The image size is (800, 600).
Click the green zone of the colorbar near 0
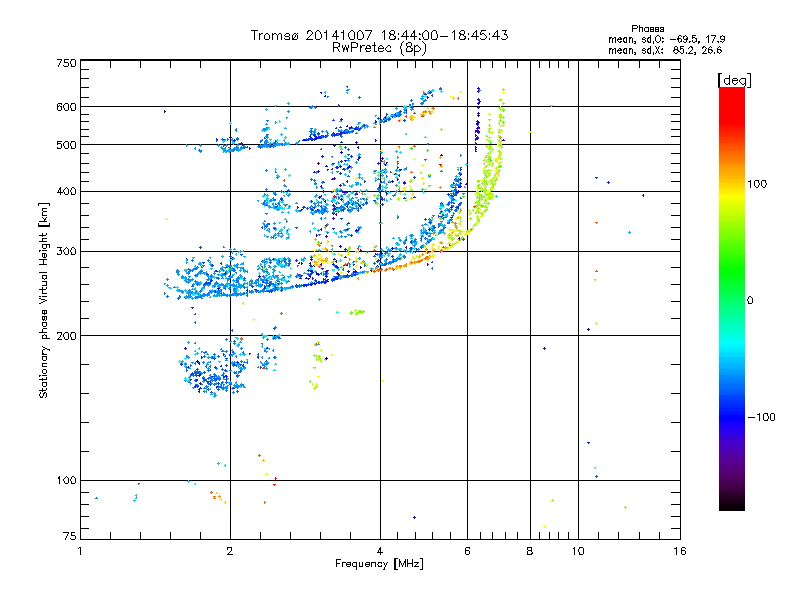(732, 288)
